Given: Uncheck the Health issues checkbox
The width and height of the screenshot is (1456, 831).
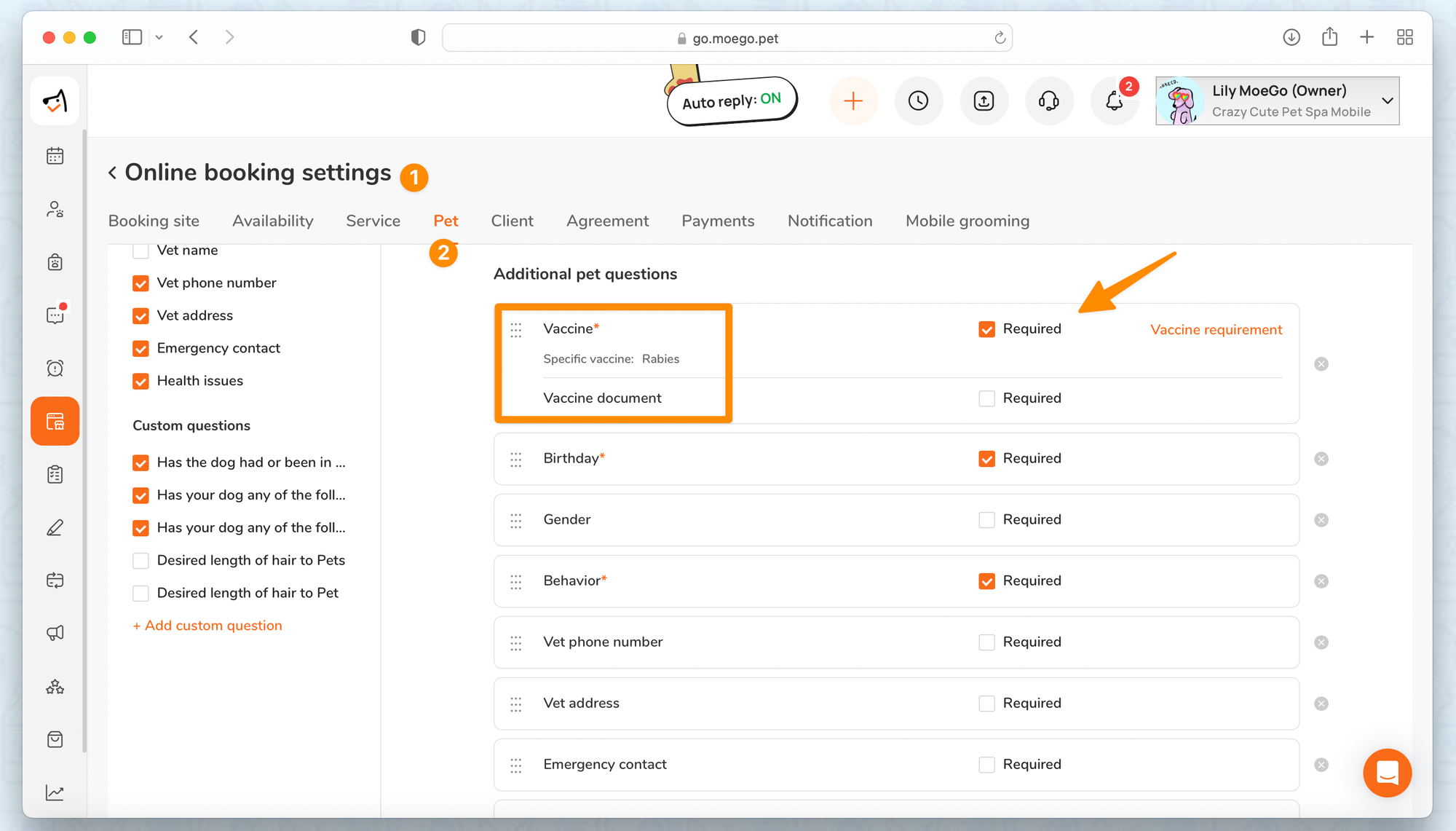Looking at the screenshot, I should [141, 381].
